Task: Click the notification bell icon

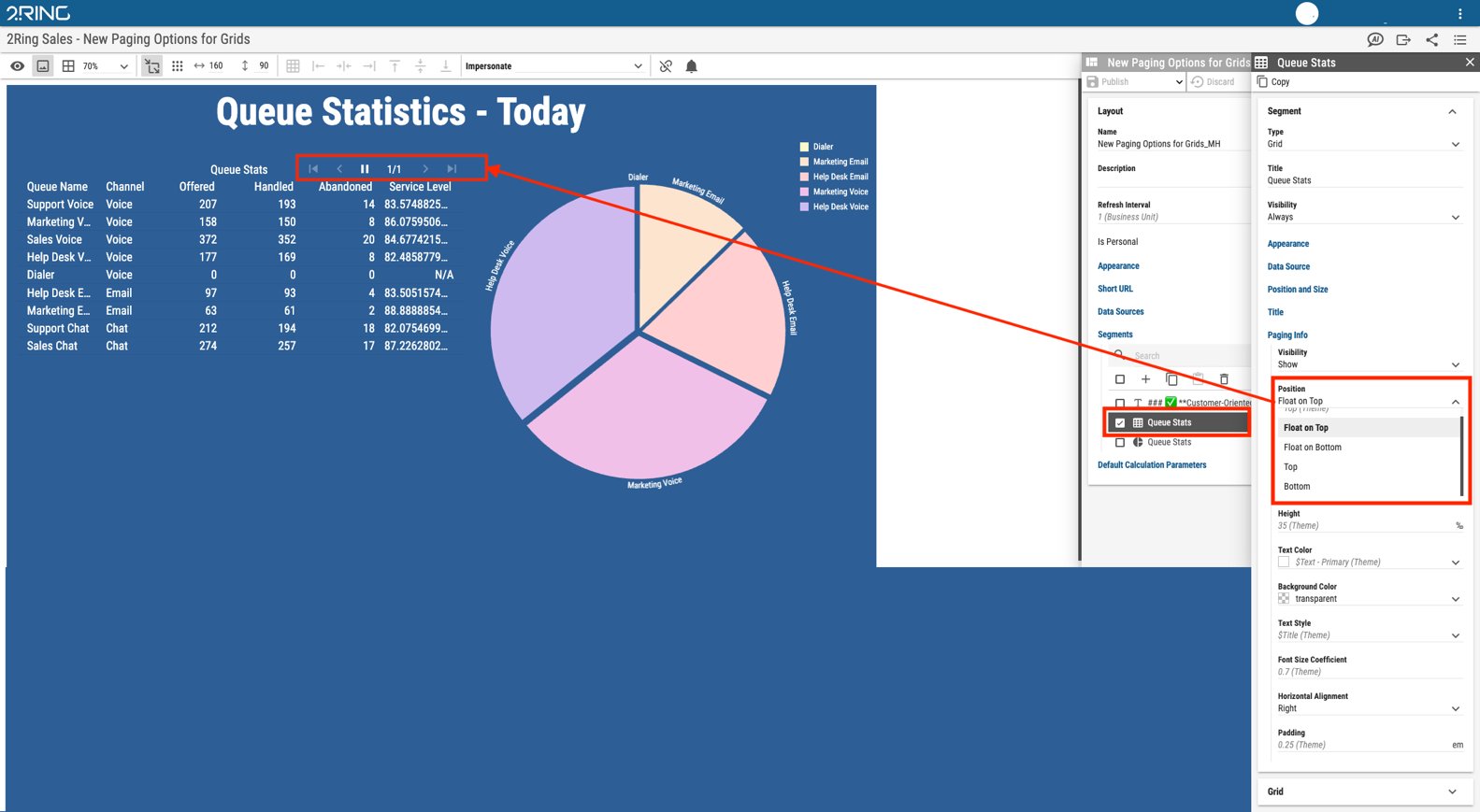Action: click(692, 66)
